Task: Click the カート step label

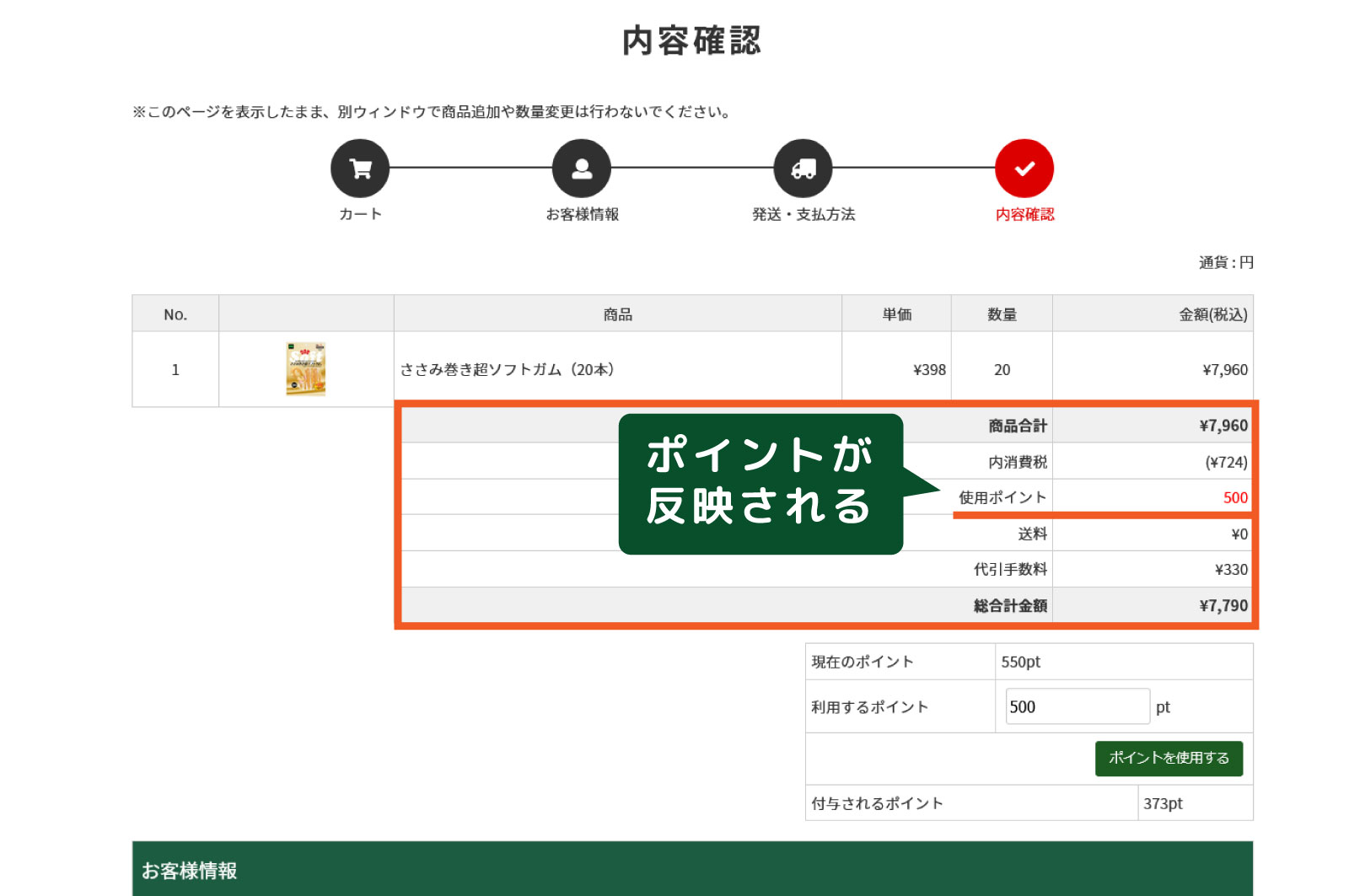Action: (360, 214)
